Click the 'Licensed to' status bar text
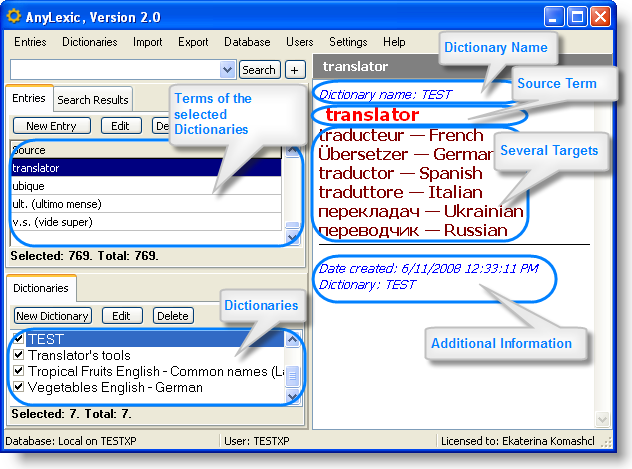The image size is (632, 469). pos(518,441)
